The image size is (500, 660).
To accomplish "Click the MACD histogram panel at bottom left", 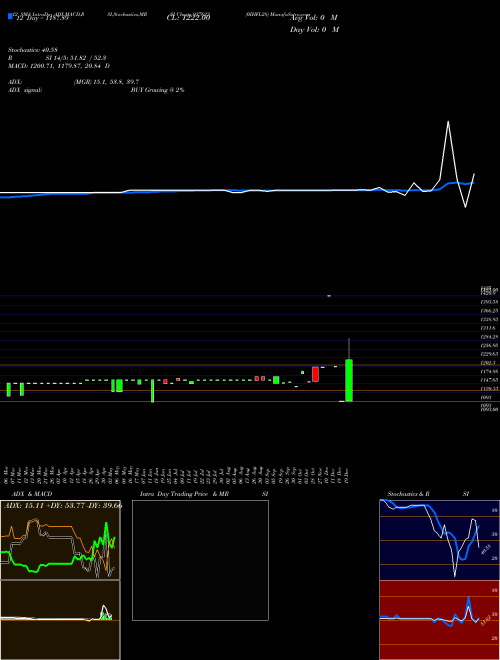I will pyautogui.click(x=60, y=620).
